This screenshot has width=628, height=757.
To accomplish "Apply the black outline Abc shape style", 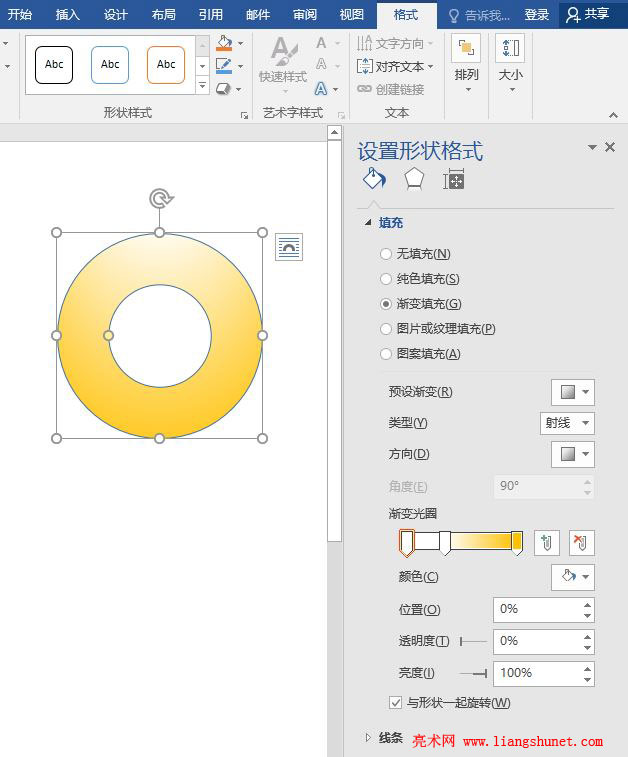I will [54, 65].
